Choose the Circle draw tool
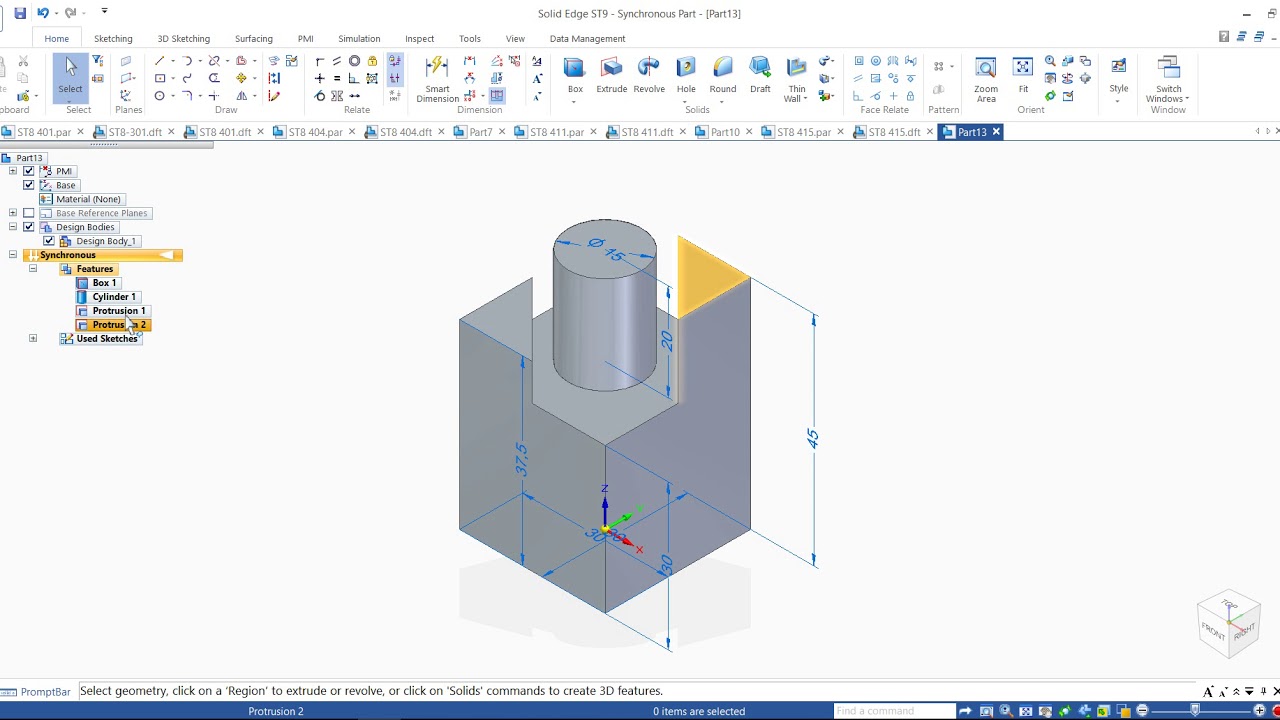1280x720 pixels. [x=159, y=96]
